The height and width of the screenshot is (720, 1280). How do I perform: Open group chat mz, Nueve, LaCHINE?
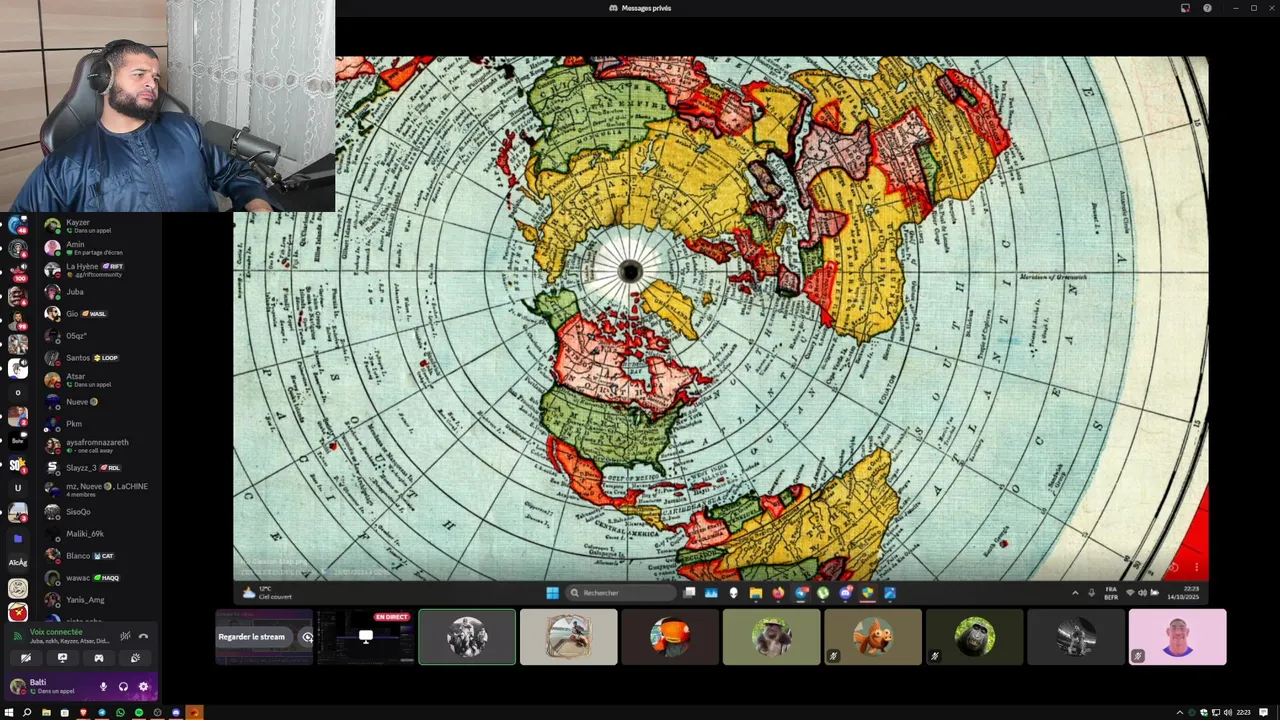pyautogui.click(x=98, y=490)
